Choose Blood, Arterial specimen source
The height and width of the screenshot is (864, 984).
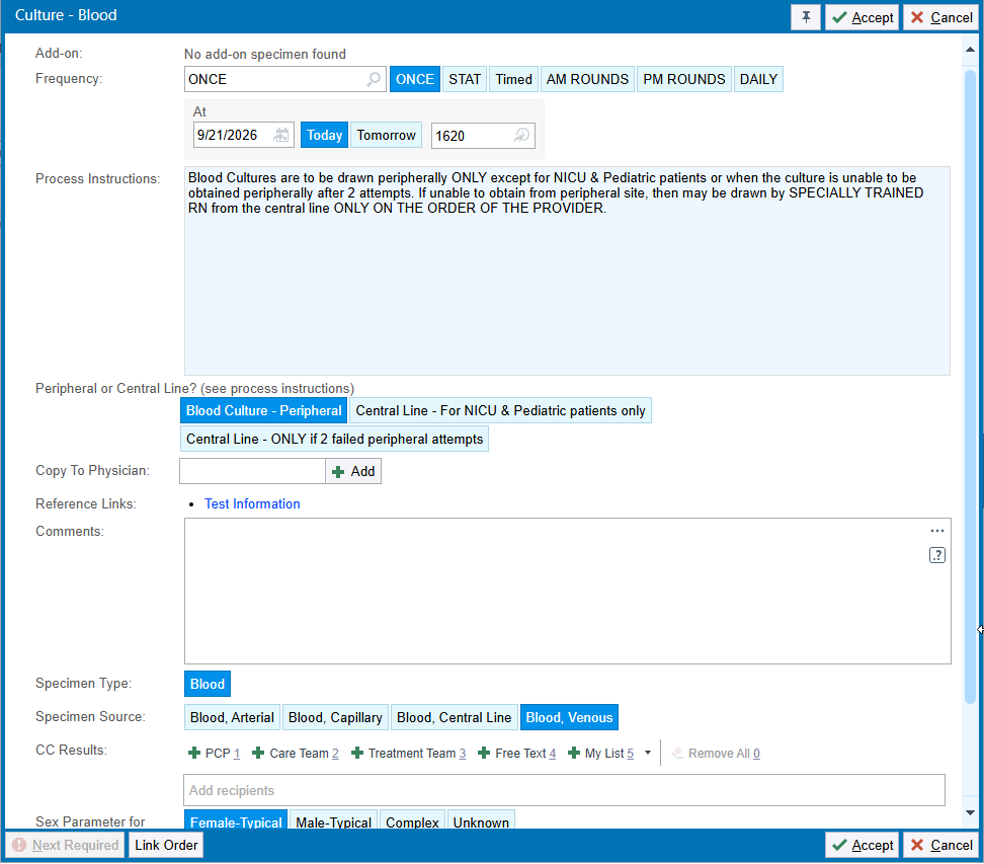(x=232, y=718)
